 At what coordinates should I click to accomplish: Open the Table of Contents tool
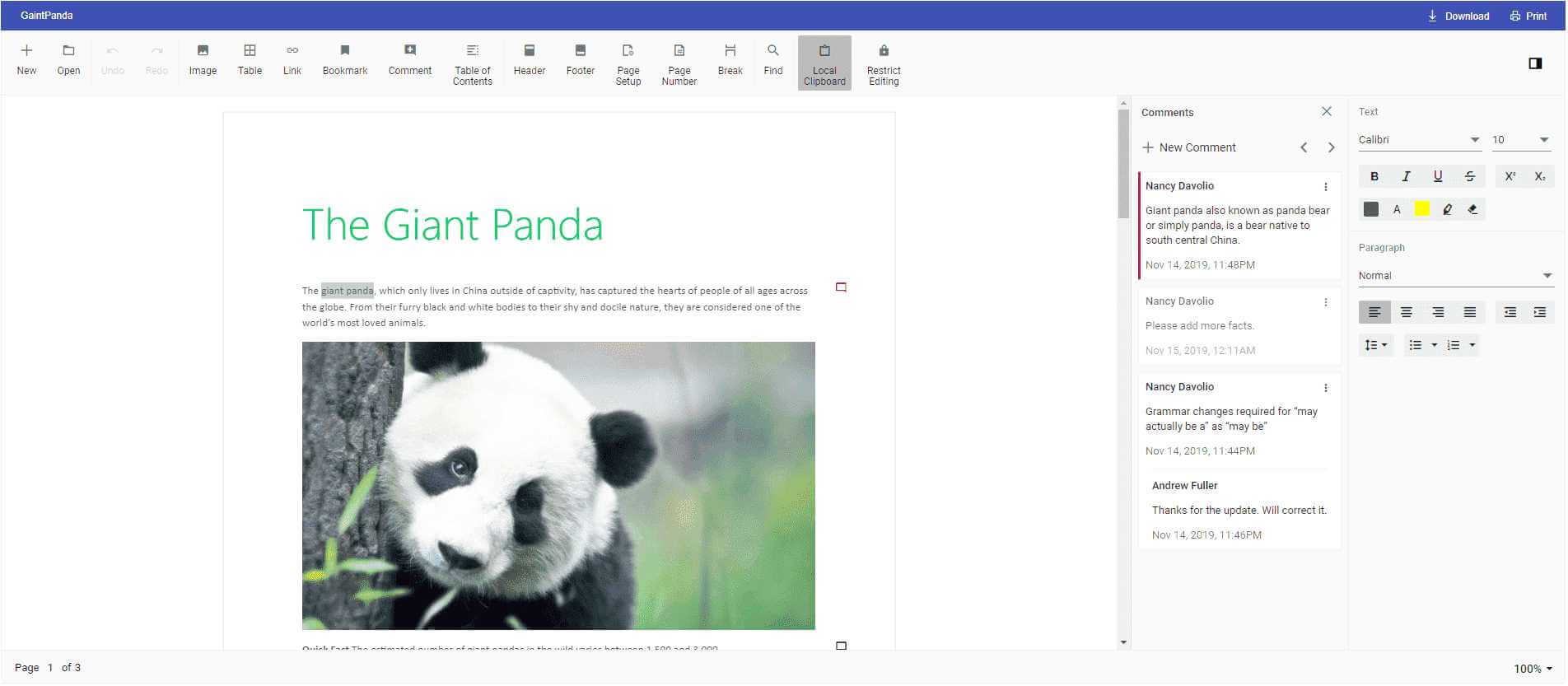[472, 63]
